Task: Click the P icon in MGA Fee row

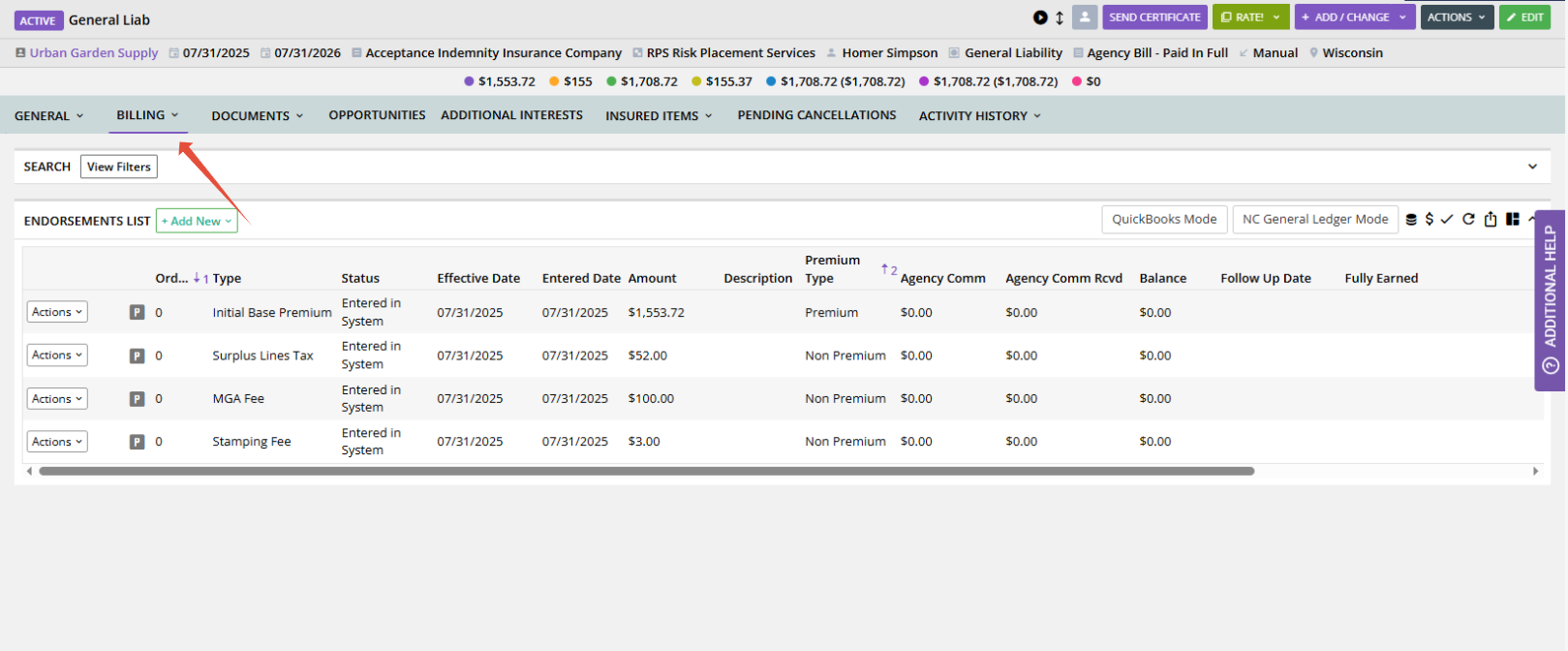Action: click(138, 399)
